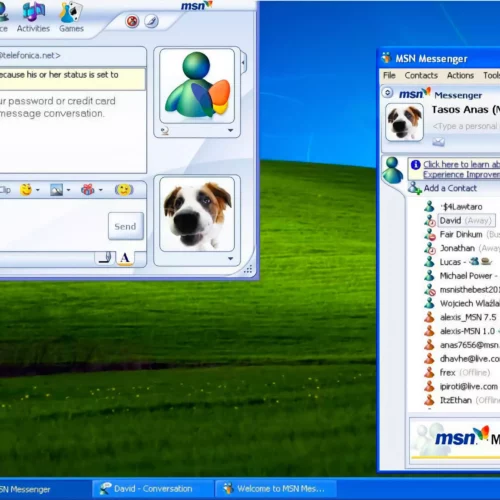Click contact's MSN buddy display picture

[x=197, y=86]
